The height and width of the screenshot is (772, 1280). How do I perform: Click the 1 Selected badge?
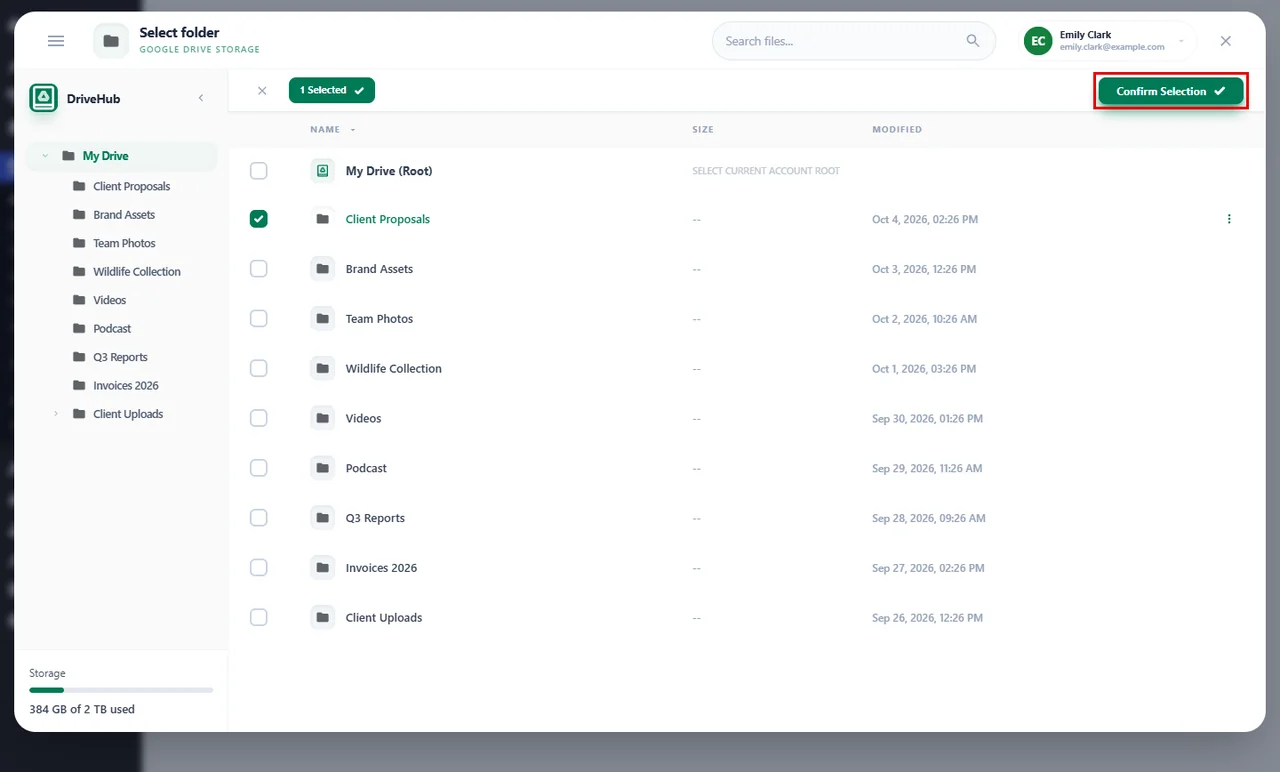pos(332,90)
